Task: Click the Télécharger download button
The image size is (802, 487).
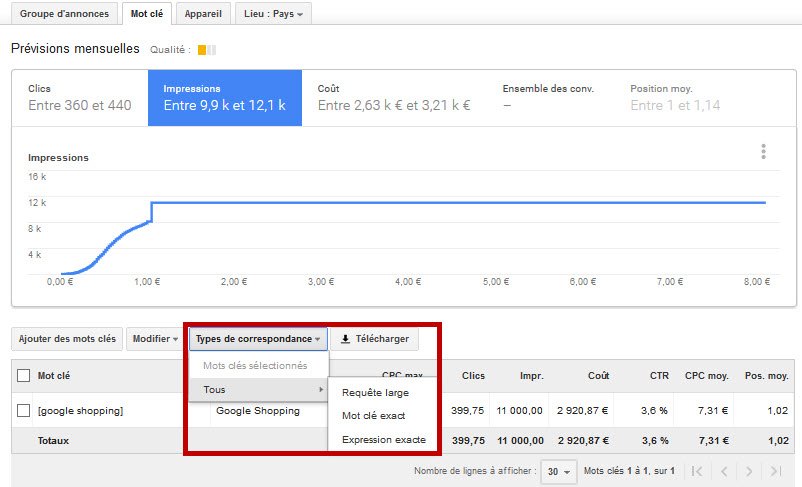Action: (x=374, y=339)
